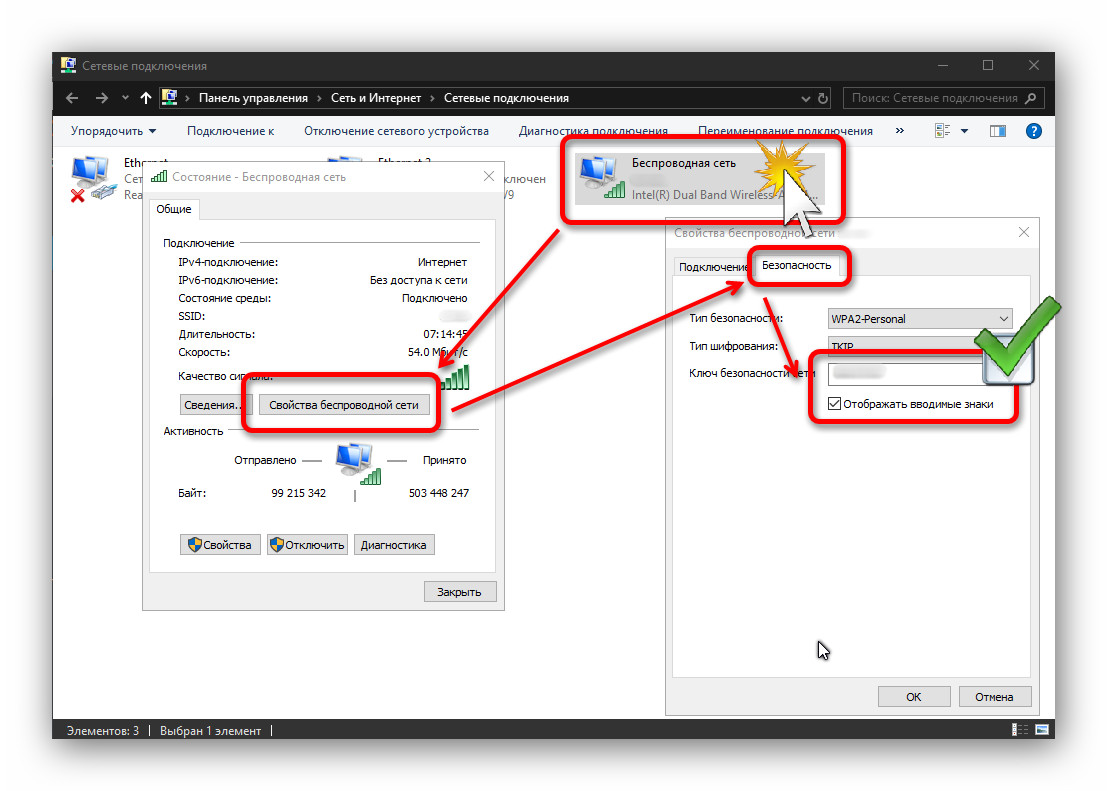Click the back navigation arrow
Screen dimensions: 1107x791
point(72,98)
